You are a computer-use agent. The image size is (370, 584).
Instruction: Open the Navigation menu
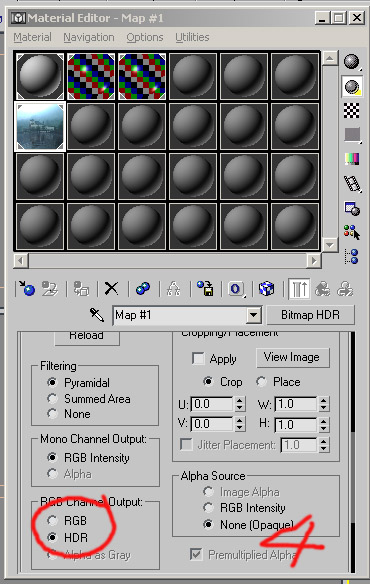pyautogui.click(x=89, y=37)
